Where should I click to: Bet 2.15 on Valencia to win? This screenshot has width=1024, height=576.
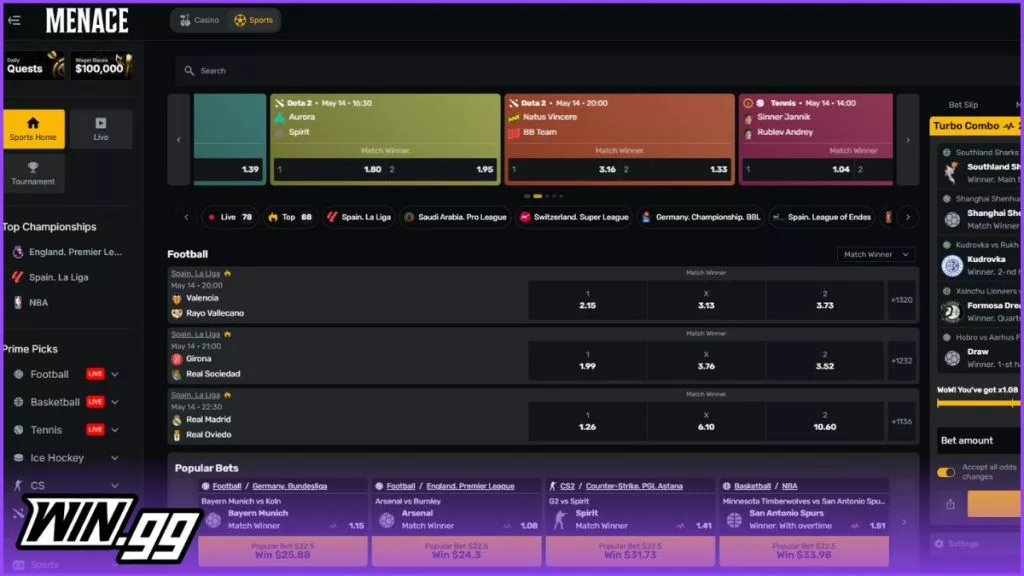click(587, 300)
